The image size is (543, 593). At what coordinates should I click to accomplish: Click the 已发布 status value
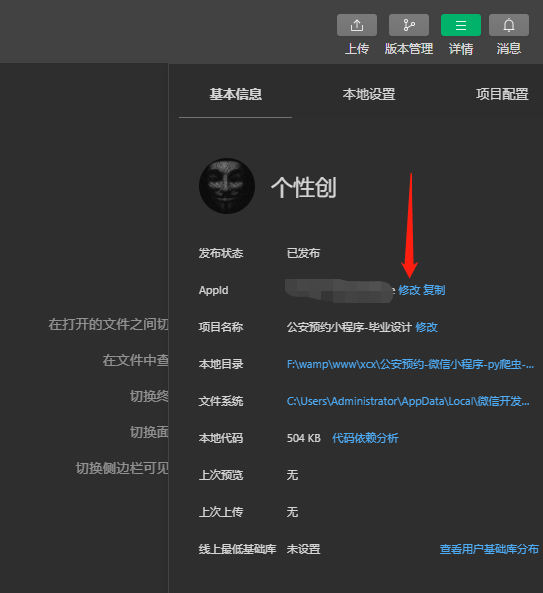point(303,253)
